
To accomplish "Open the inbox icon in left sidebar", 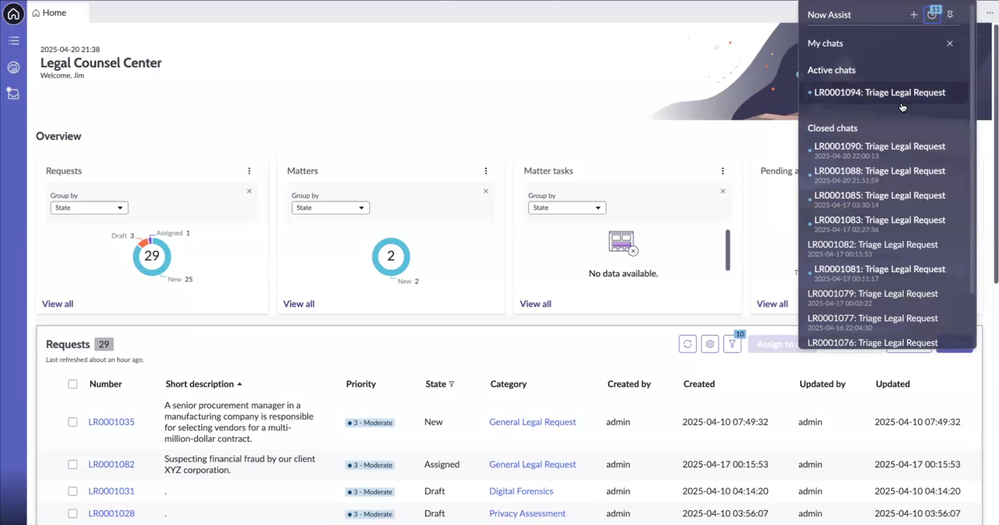I will [13, 94].
